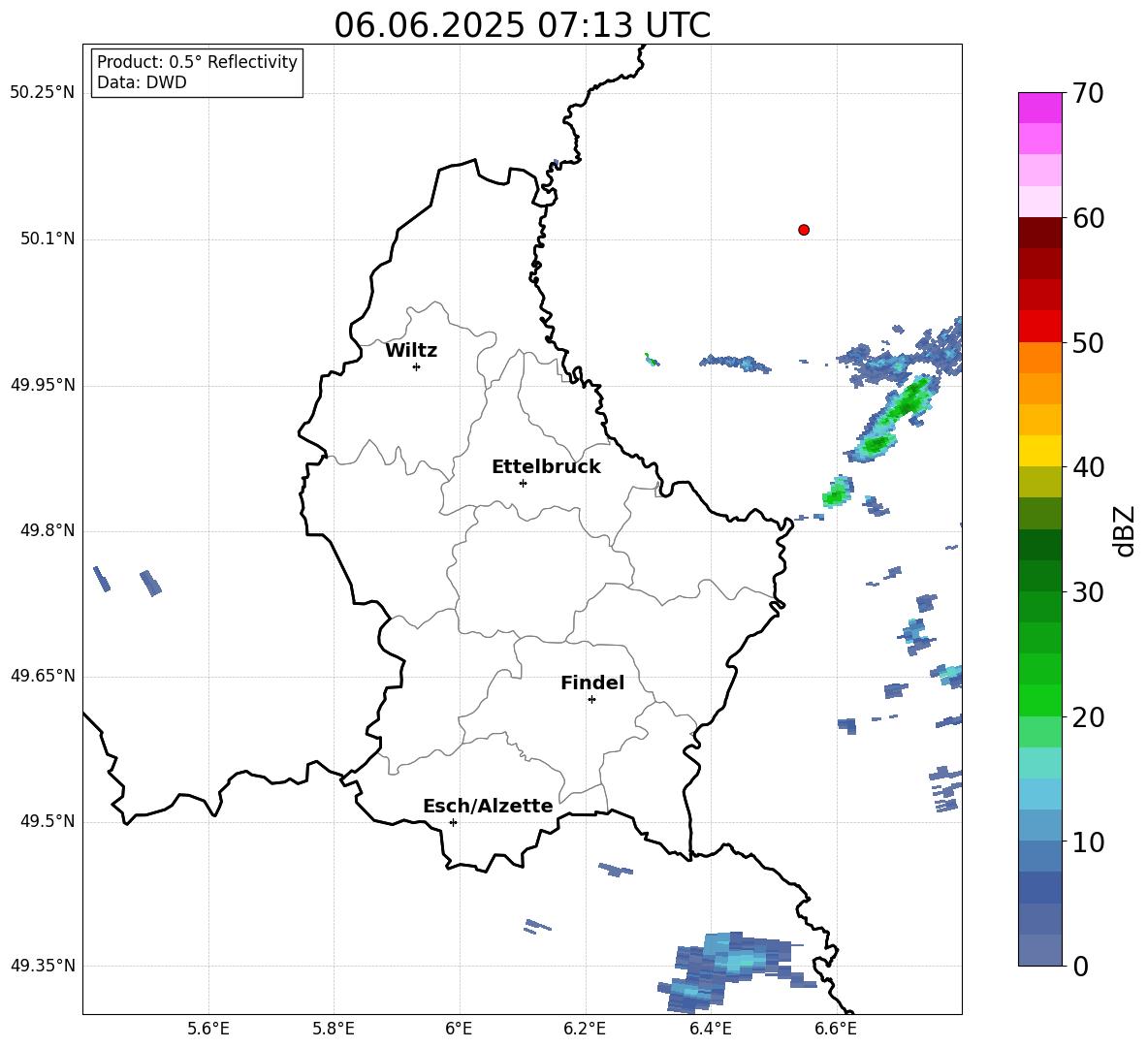1148x1048 pixels.
Task: Click the colorbar tick label 70
Action: pyautogui.click(x=1088, y=94)
